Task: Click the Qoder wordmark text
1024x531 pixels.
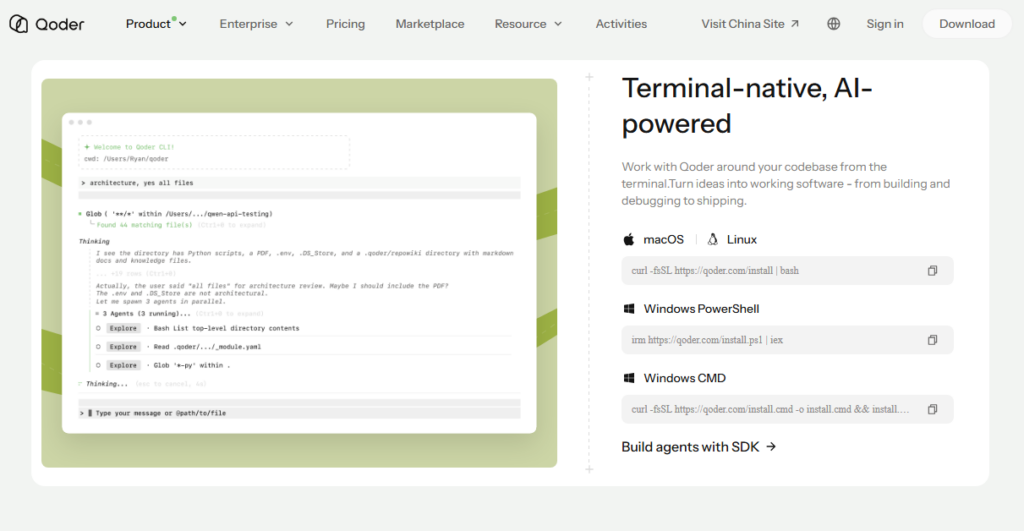Action: pos(59,24)
